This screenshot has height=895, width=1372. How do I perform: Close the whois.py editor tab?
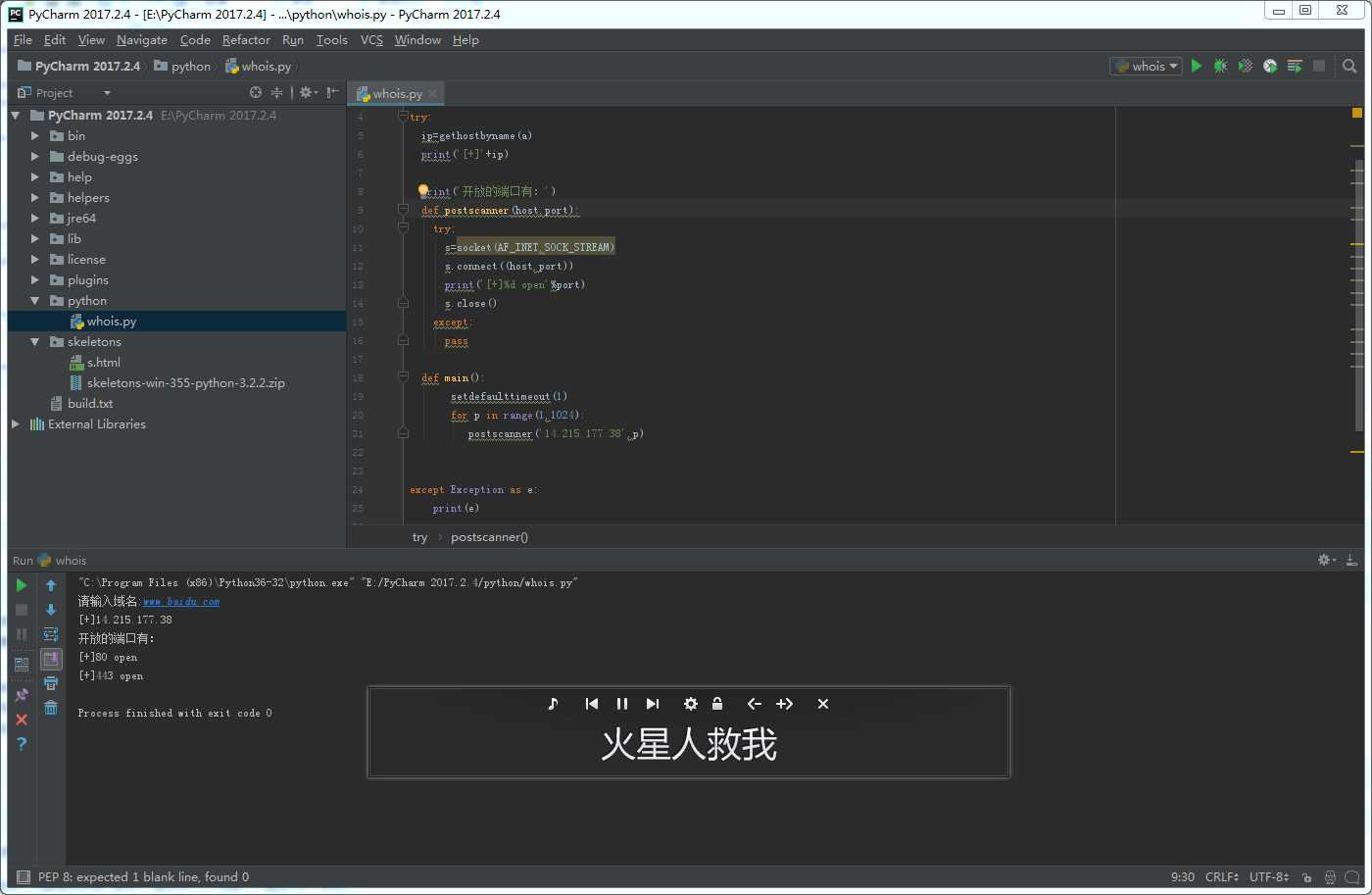433,93
